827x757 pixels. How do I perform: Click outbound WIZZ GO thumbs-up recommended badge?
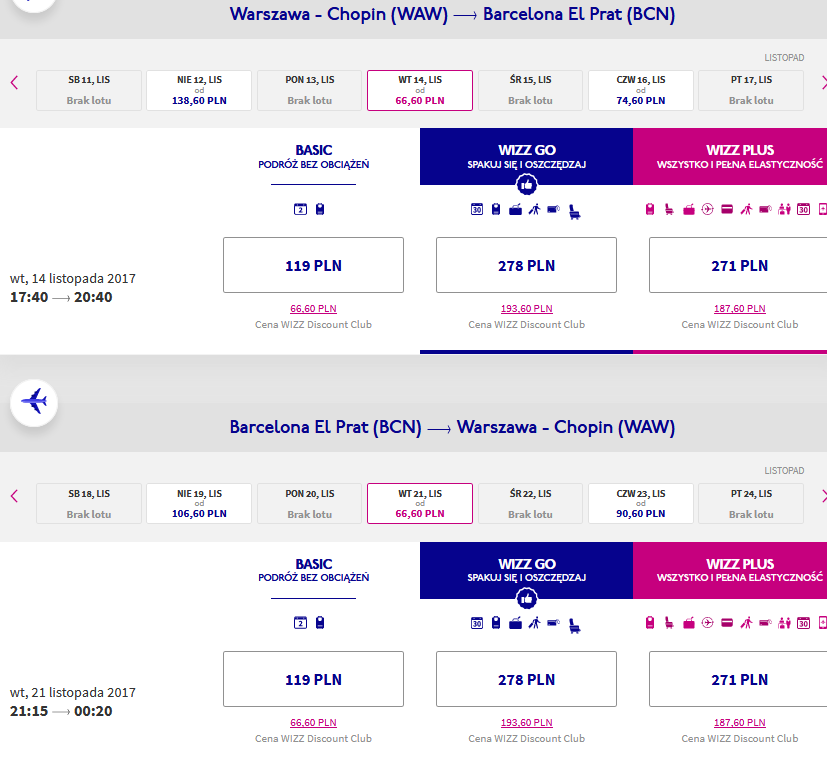tap(526, 185)
